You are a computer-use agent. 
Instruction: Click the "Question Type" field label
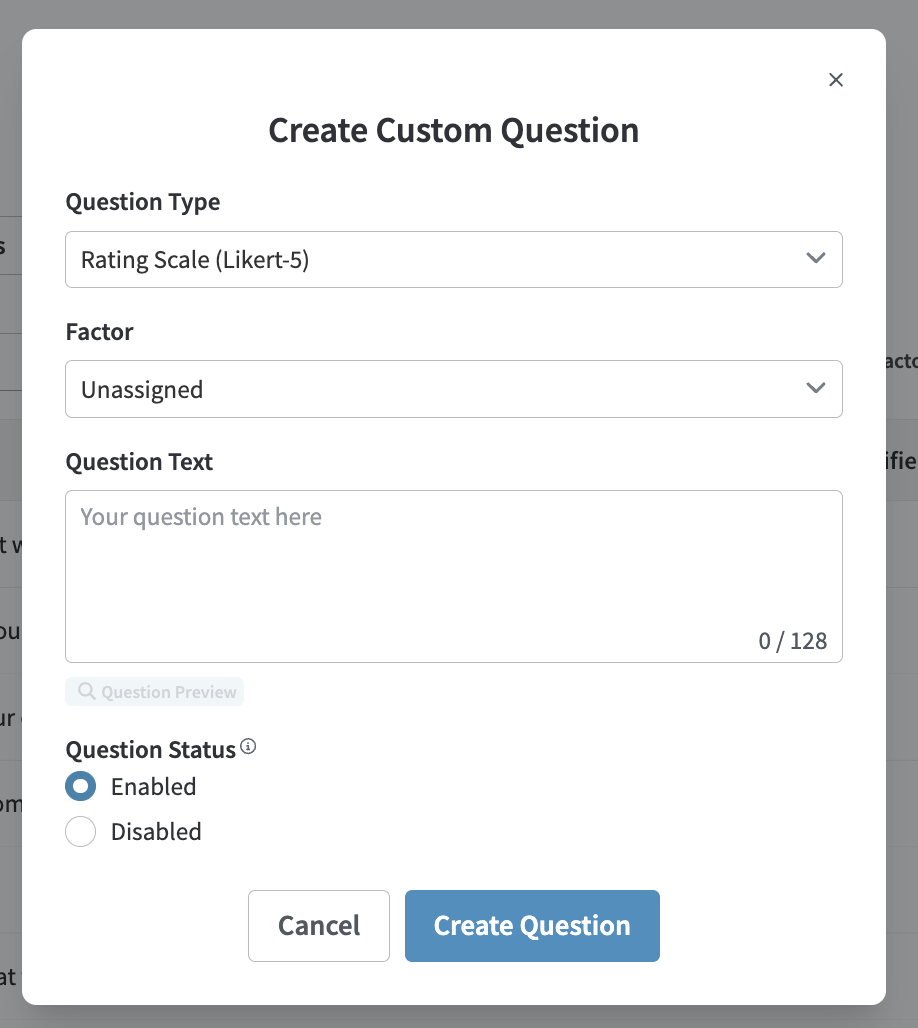143,202
